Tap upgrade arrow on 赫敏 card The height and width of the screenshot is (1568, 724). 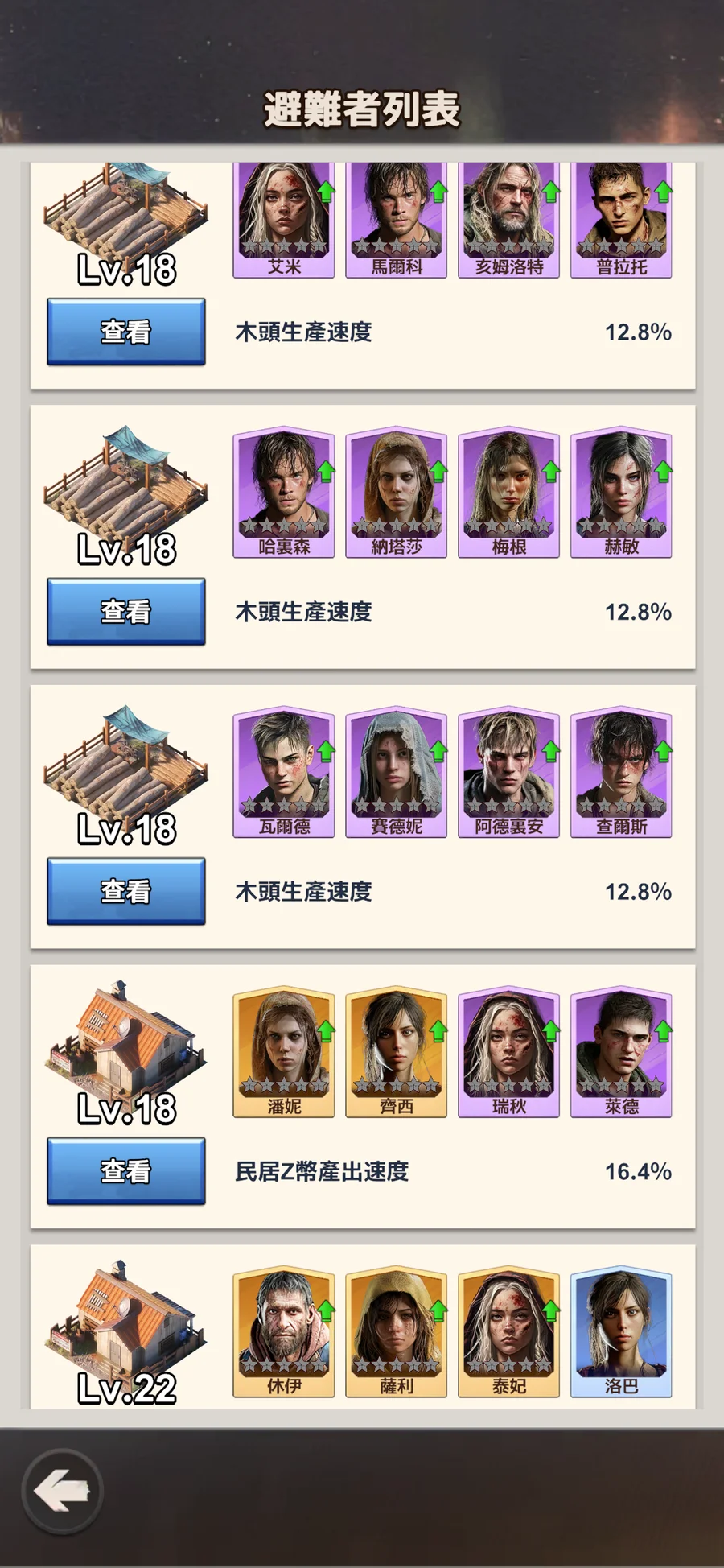coord(663,471)
